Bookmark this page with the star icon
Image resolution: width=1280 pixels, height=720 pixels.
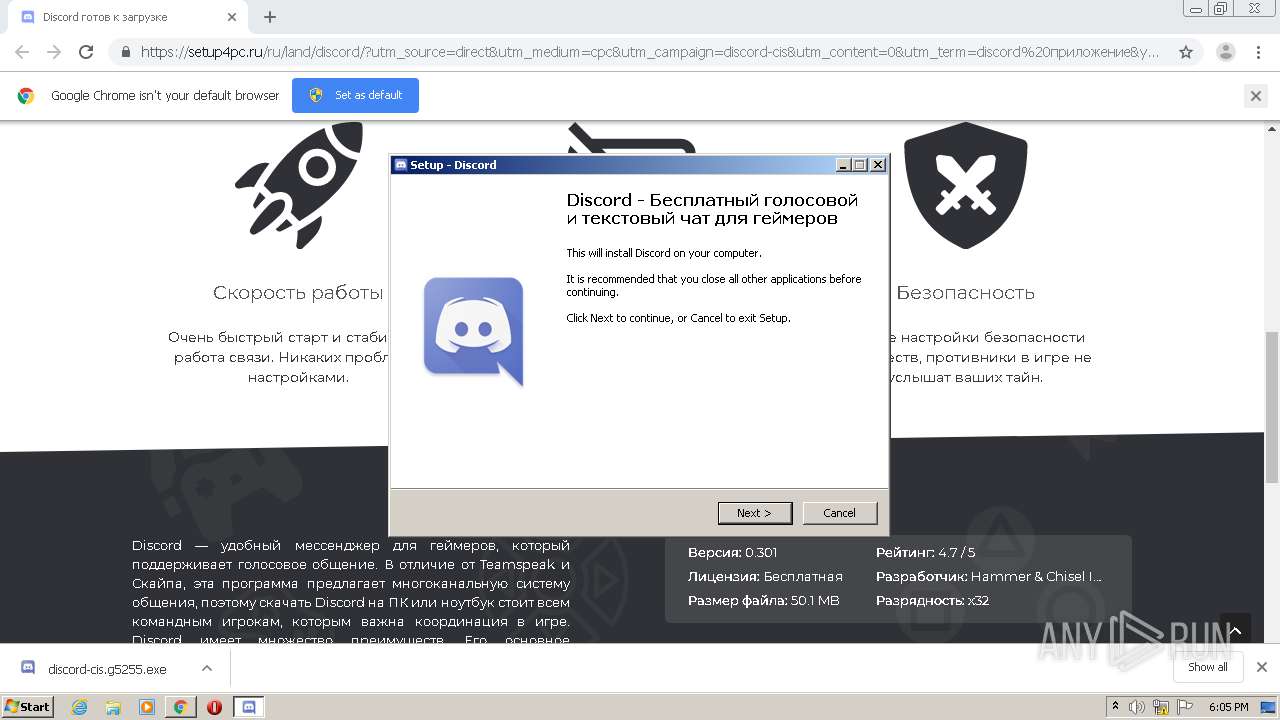[x=1186, y=52]
